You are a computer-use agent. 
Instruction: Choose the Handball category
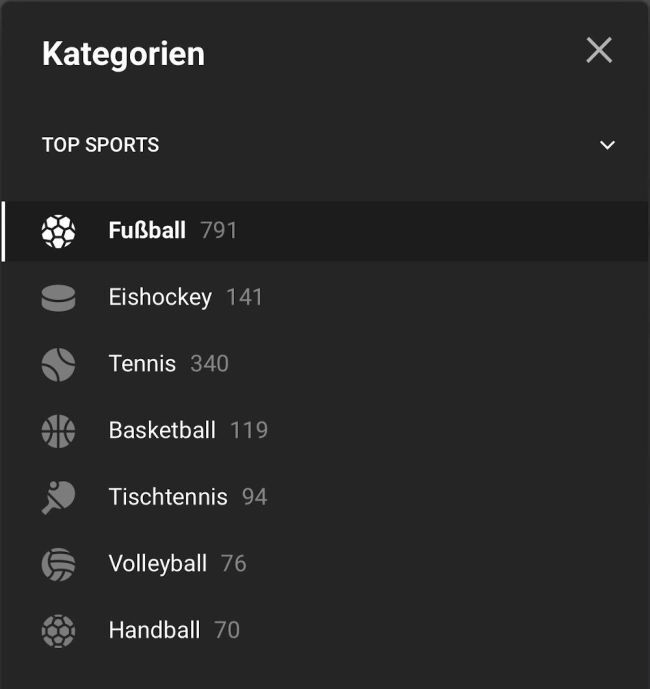point(154,630)
